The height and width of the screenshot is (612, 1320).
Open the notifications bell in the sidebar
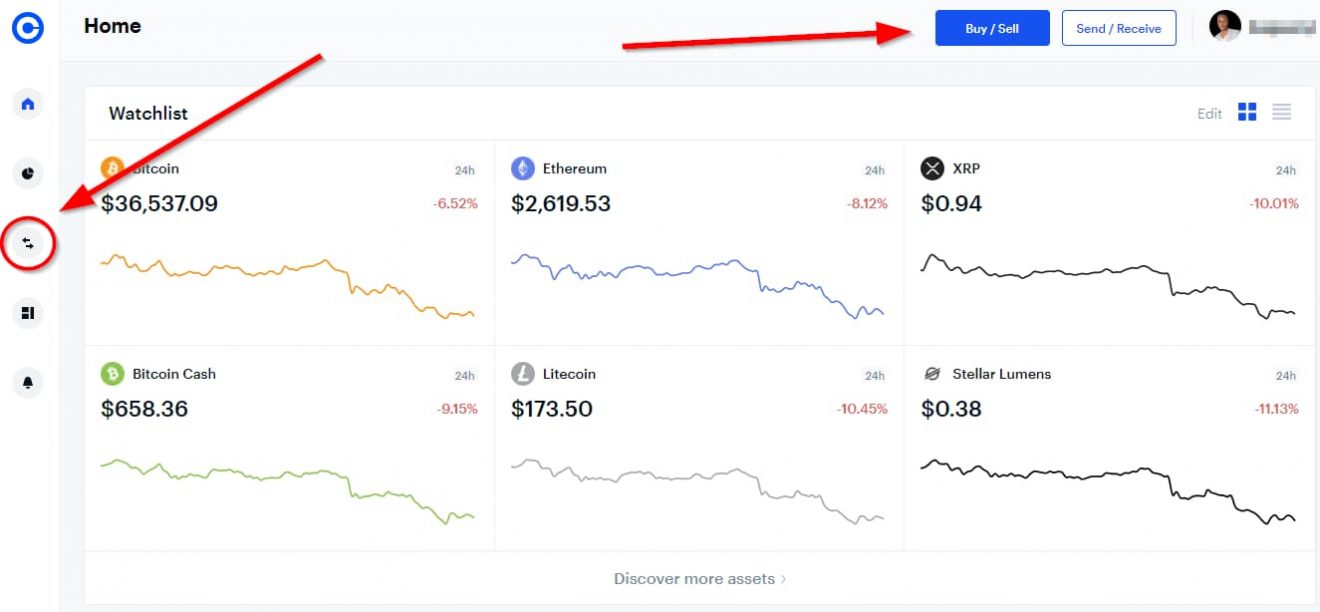(x=27, y=382)
